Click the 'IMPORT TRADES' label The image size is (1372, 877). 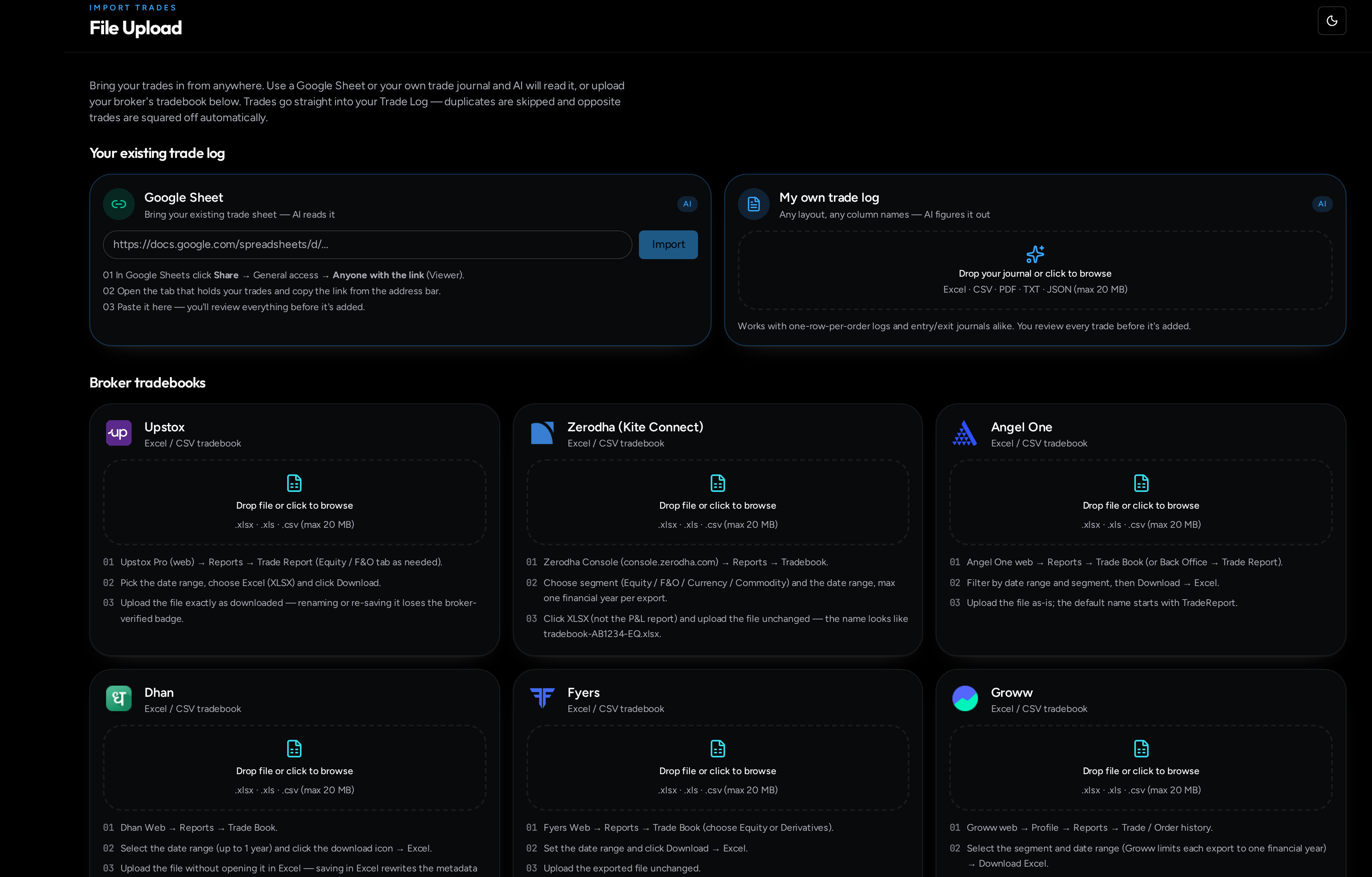click(x=133, y=8)
